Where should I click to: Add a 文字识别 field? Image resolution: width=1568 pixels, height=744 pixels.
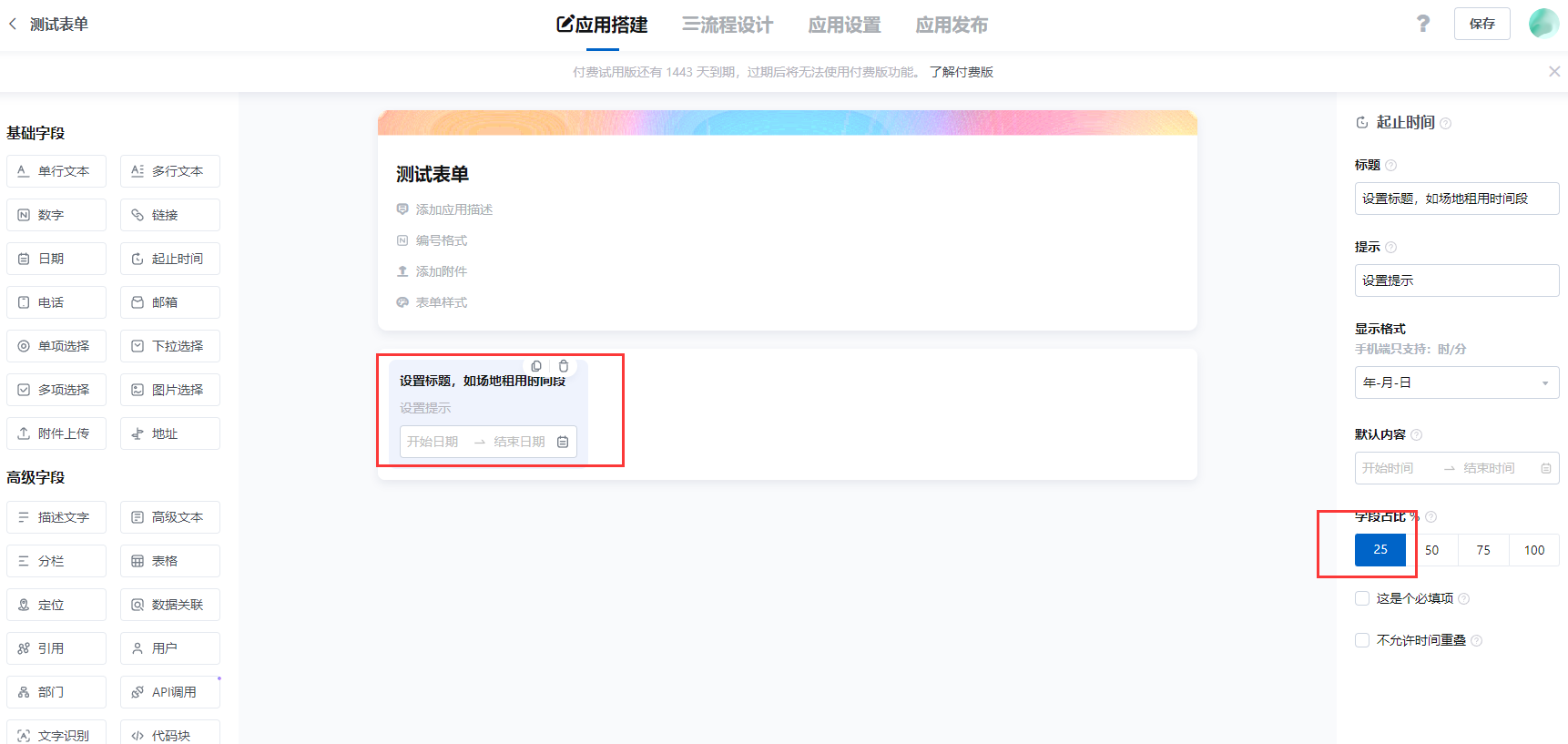click(56, 732)
